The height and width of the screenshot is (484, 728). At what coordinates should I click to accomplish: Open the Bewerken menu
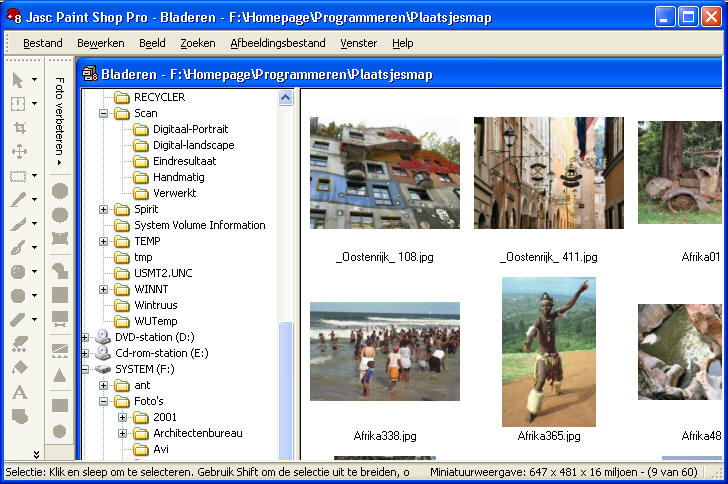(101, 43)
